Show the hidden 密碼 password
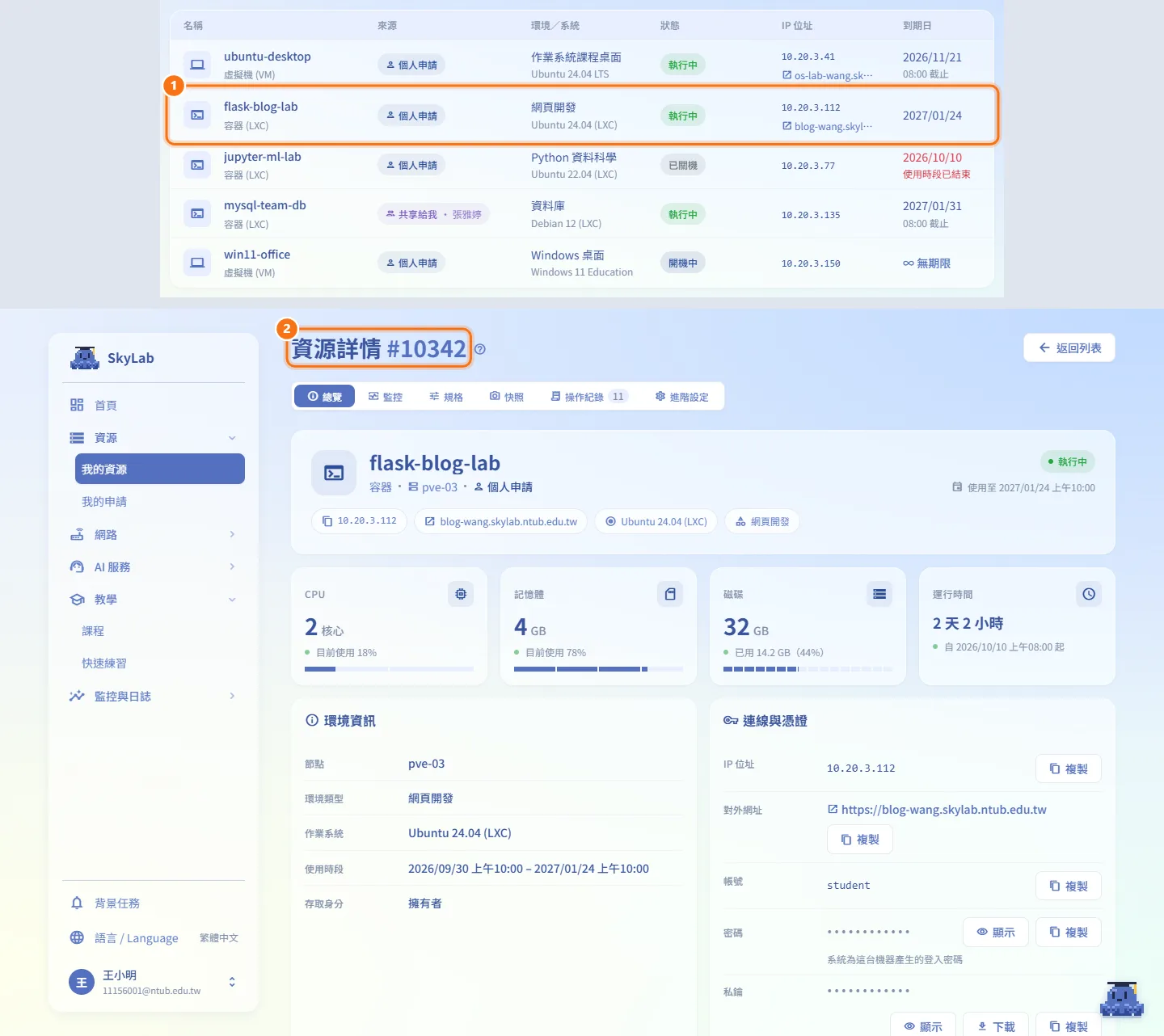Screen dimensions: 1164x1036 (995, 932)
